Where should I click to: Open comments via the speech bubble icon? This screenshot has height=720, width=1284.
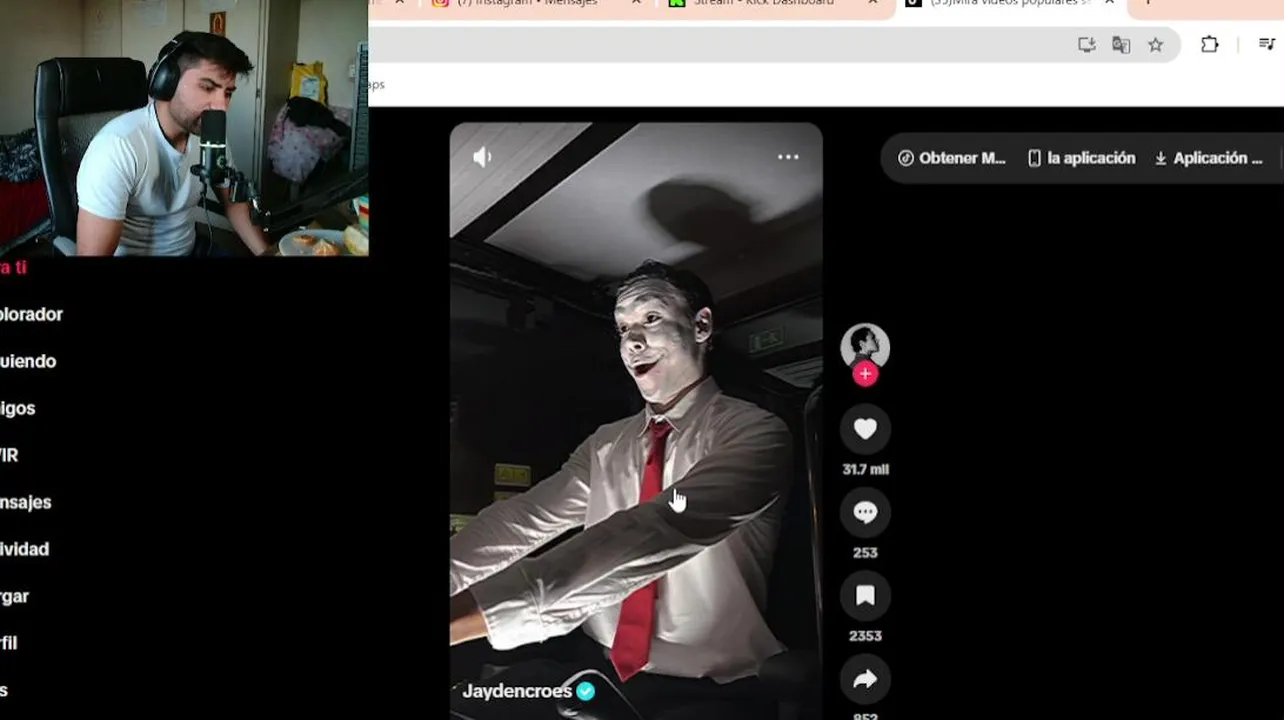(865, 512)
